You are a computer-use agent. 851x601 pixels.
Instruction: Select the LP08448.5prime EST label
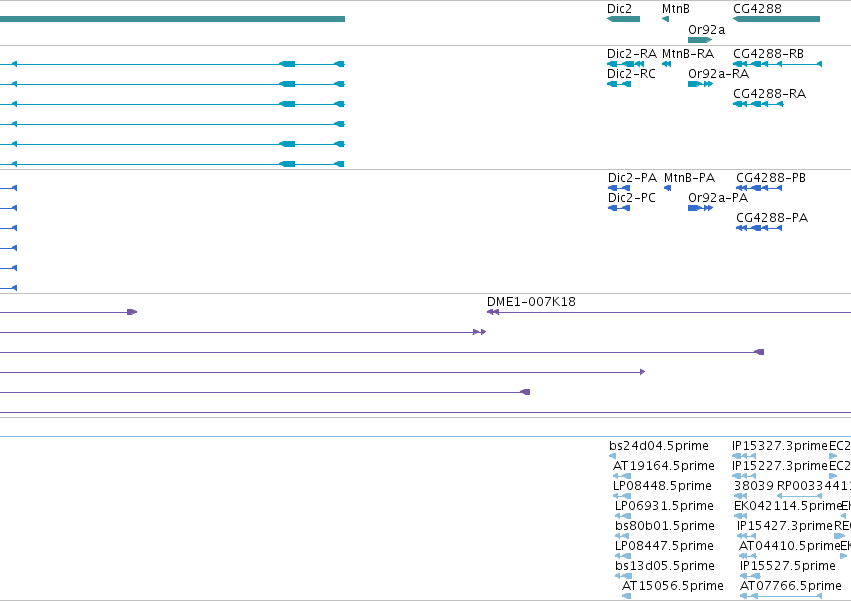point(662,486)
